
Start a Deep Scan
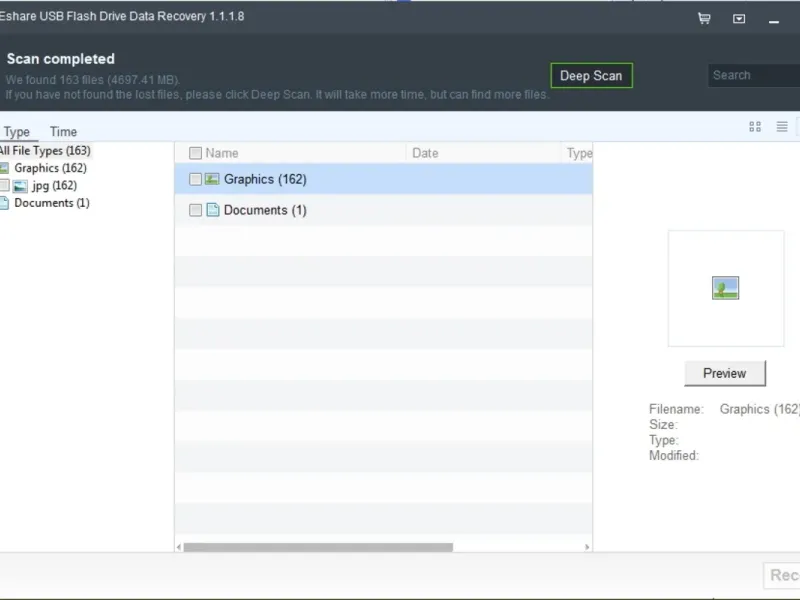click(x=591, y=76)
